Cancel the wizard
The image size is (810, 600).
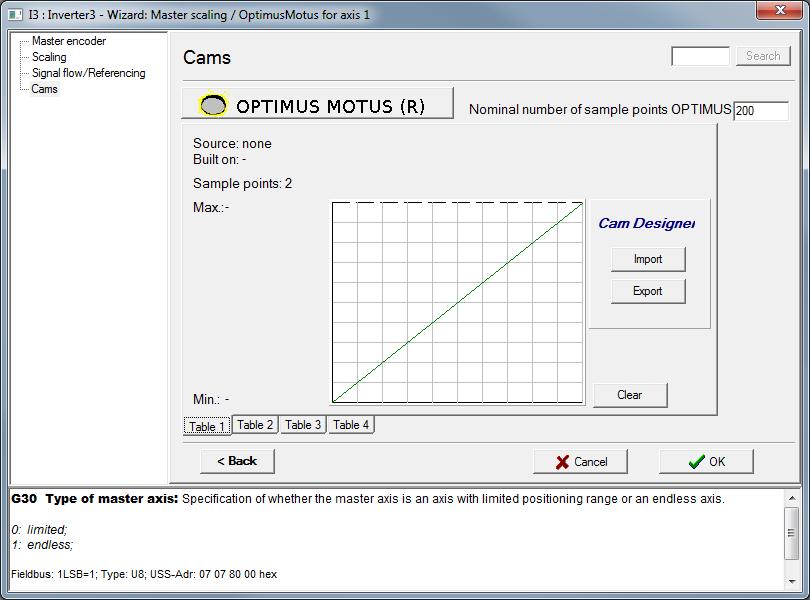581,461
